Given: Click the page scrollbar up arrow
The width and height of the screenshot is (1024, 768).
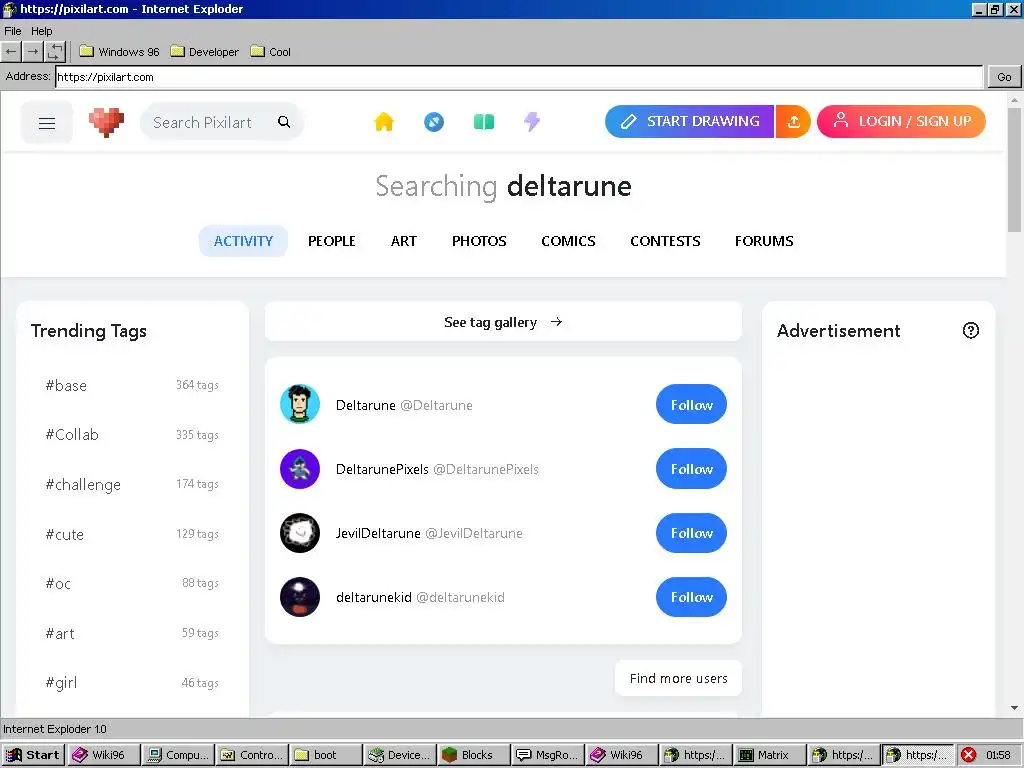Looking at the screenshot, I should pos(1014,100).
